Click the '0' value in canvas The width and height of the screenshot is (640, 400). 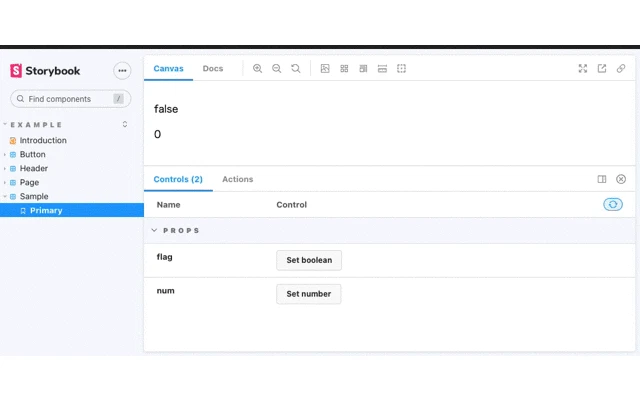(x=157, y=134)
